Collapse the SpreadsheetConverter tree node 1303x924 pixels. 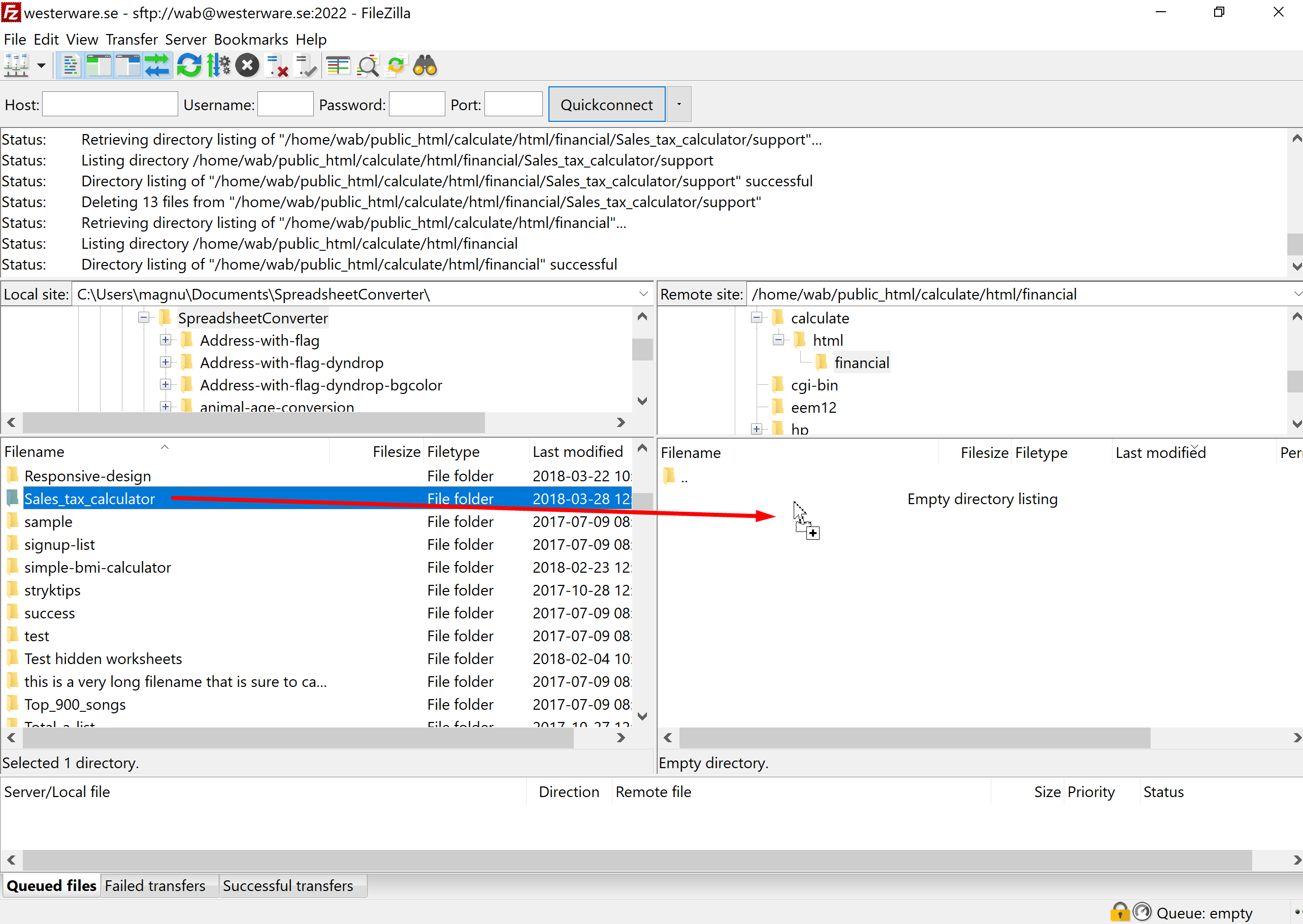click(143, 317)
